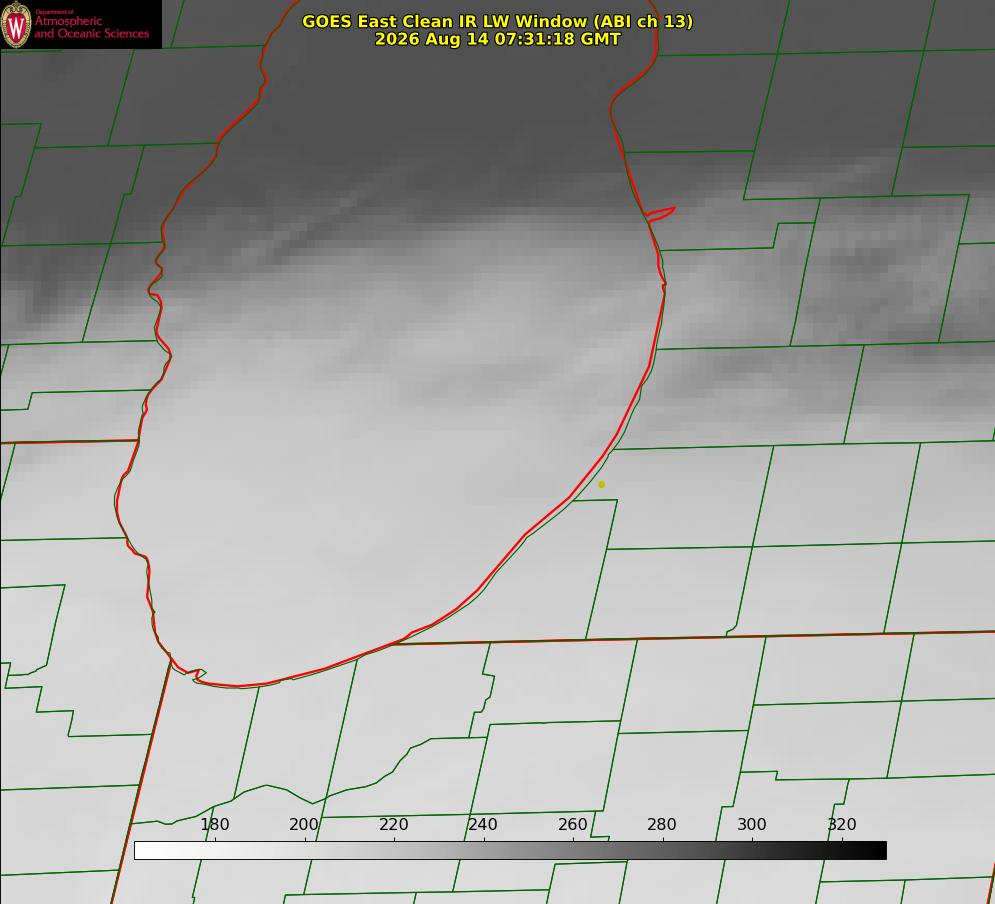Click the Atmospheric and Oceanic Sciences text
The width and height of the screenshot is (995, 904).
(91, 27)
